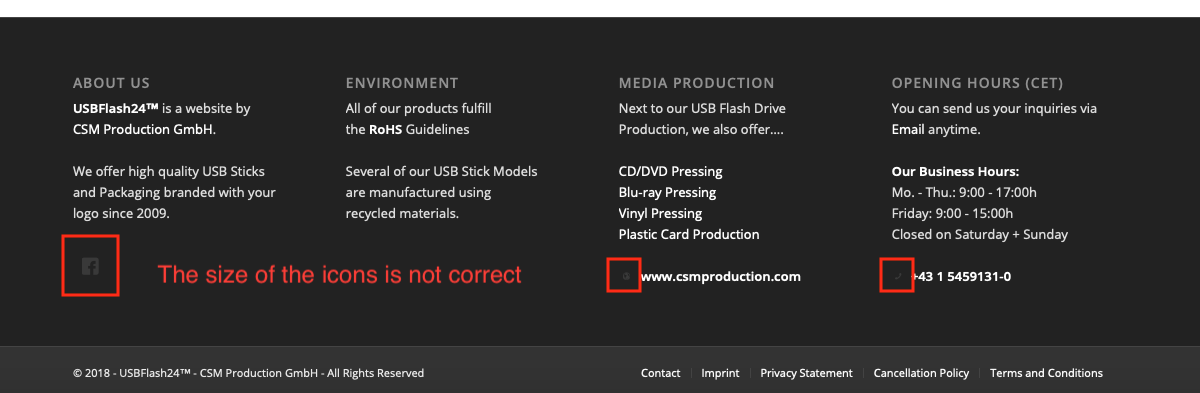This screenshot has width=1200, height=393.
Task: Click the Media Production heading
Action: (x=696, y=83)
